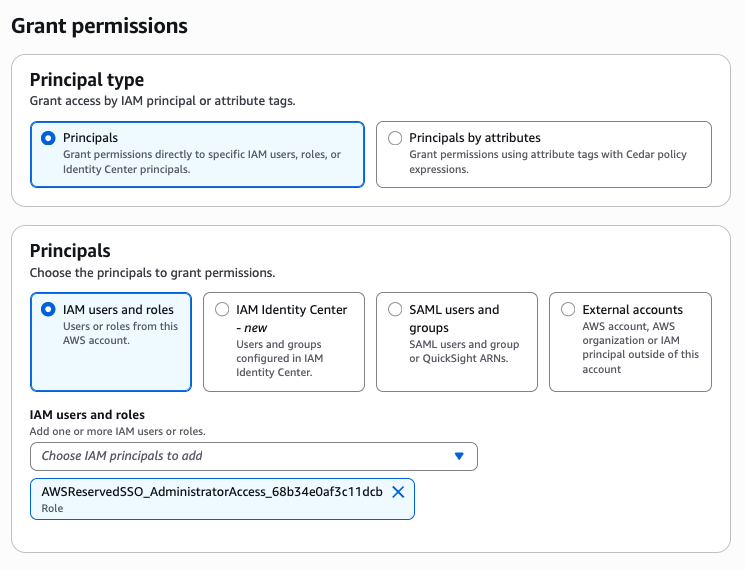Image resolution: width=745 pixels, height=570 pixels.
Task: Choose the IAM users and roles radio option
Action: pos(48,310)
